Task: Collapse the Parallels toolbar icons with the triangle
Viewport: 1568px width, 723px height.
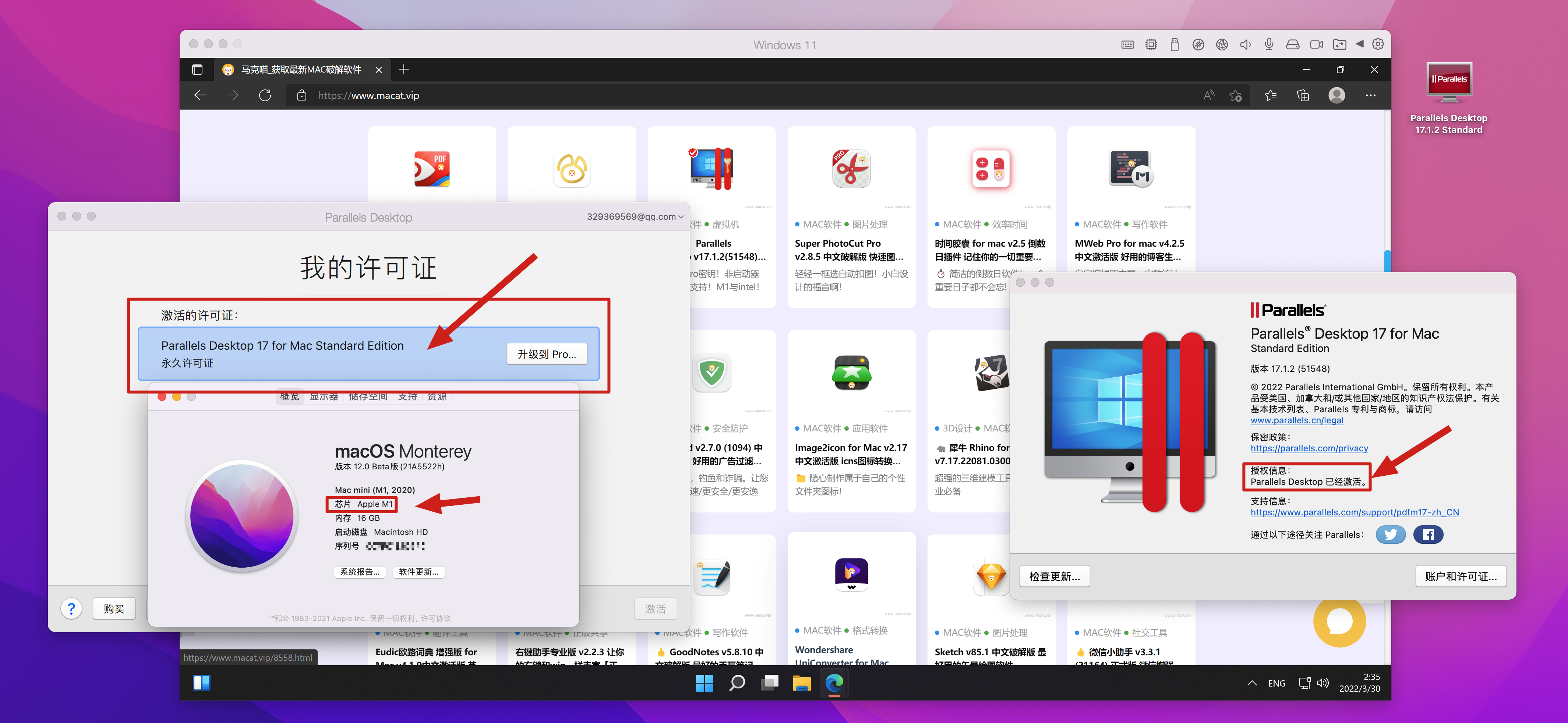Action: (x=1360, y=44)
